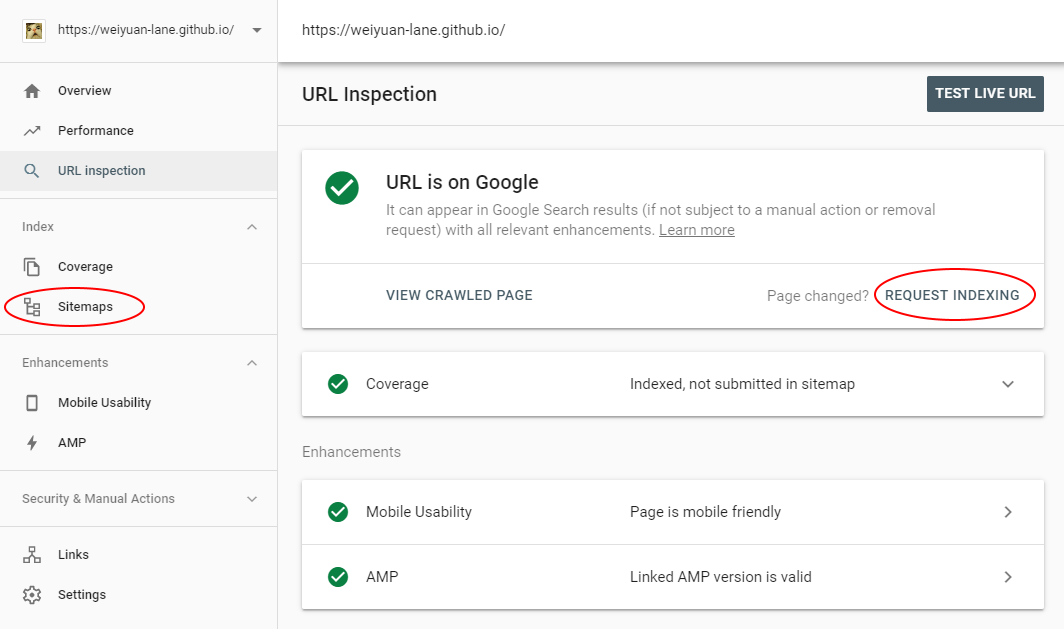Click the Overview home icon
Viewport: 1064px width, 629px height.
pyautogui.click(x=32, y=91)
